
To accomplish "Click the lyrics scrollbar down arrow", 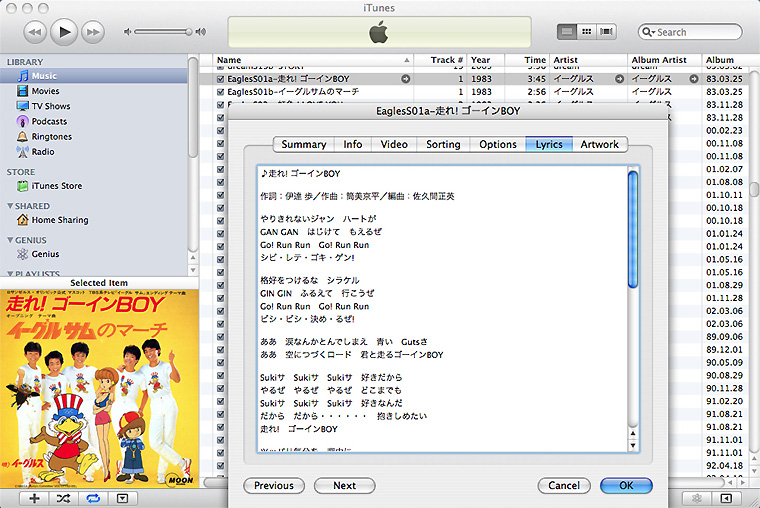I will [x=633, y=445].
